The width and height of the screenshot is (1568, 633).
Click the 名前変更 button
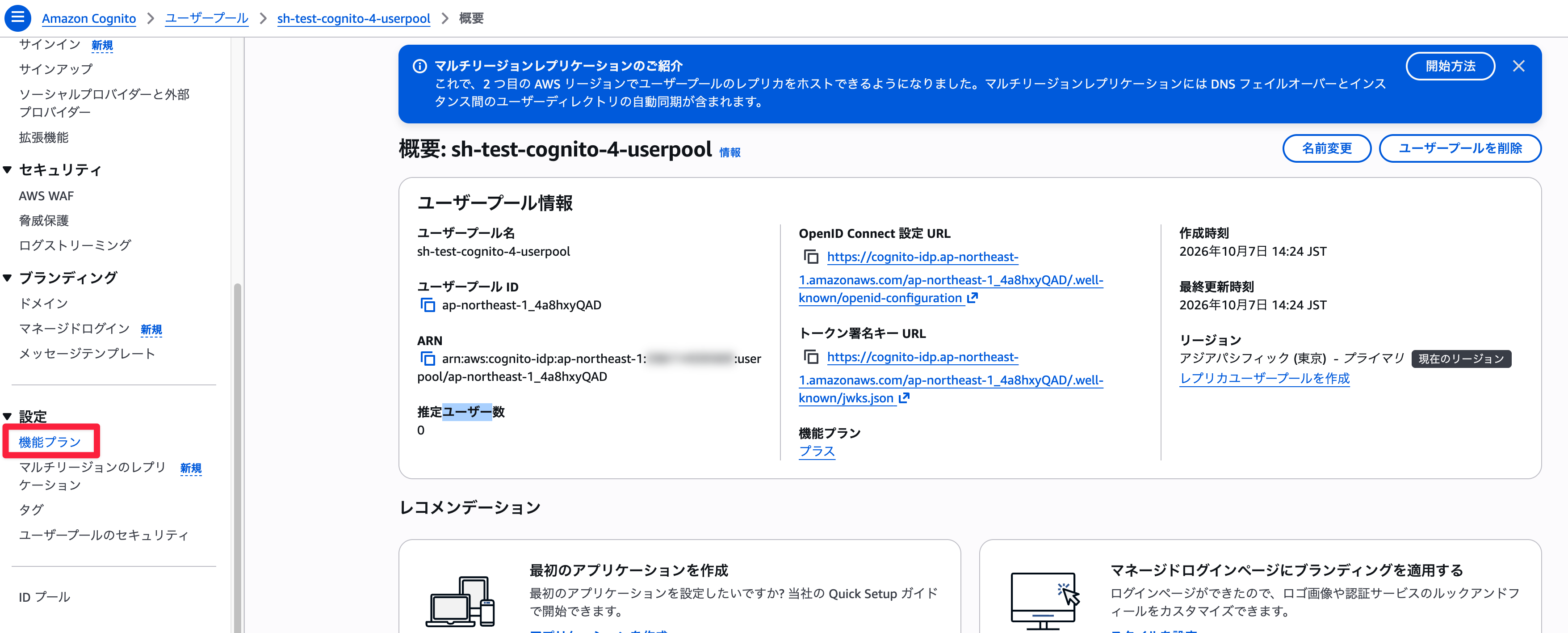[1326, 148]
